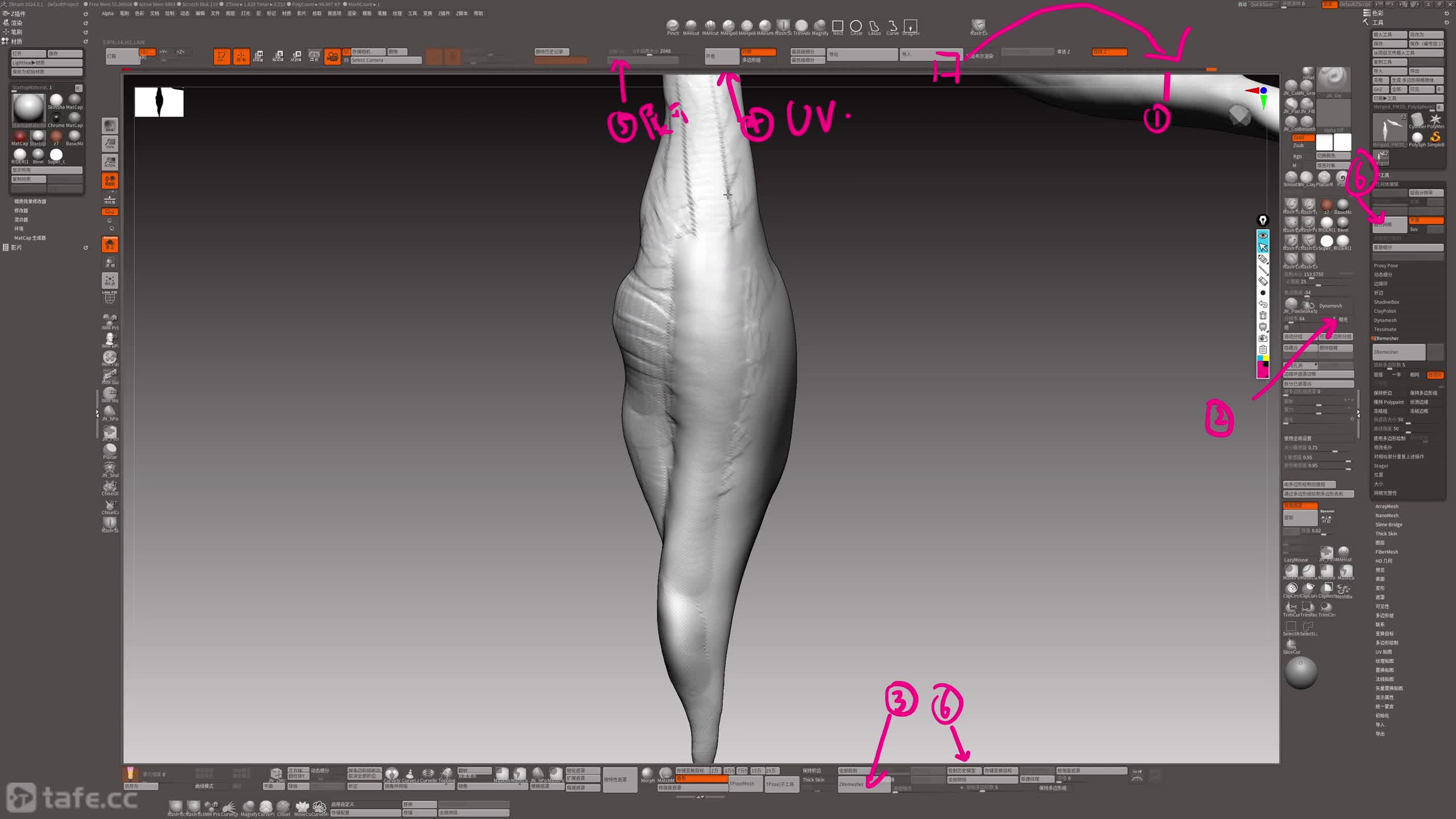Select the Rect stroke selection icon
The height and width of the screenshot is (819, 1456).
(838, 26)
